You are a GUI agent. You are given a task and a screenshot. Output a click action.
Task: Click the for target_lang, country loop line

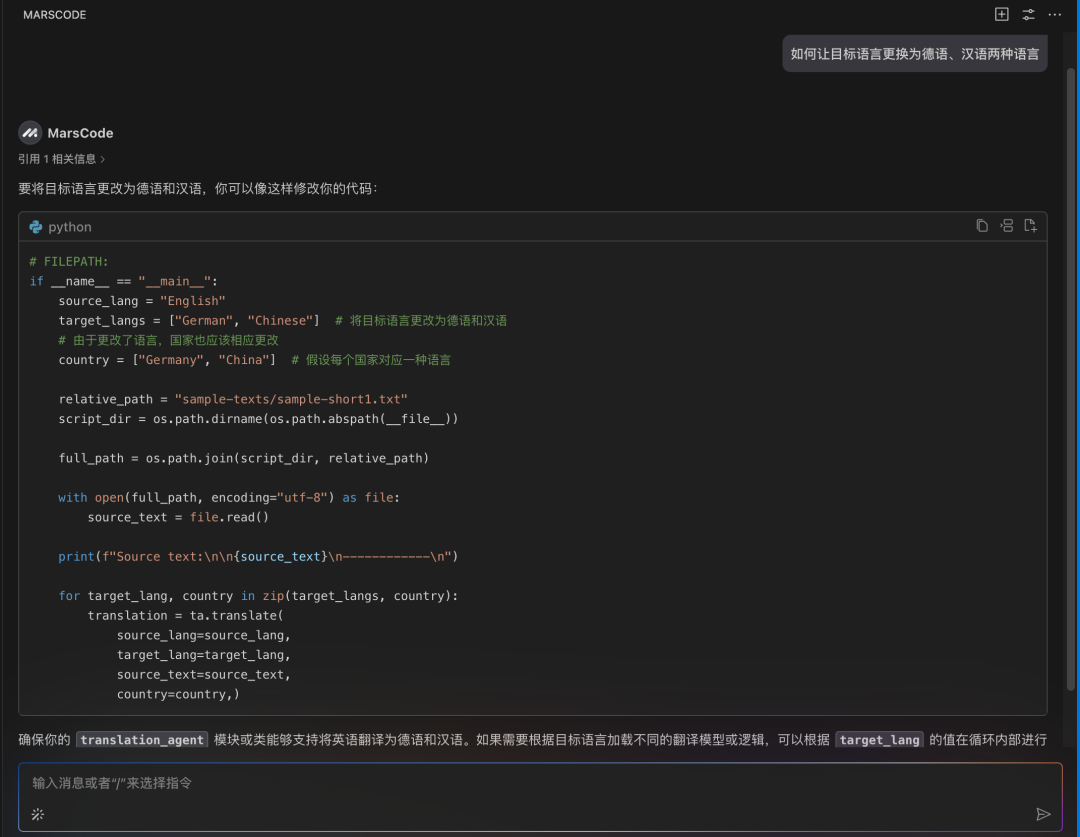tap(258, 596)
